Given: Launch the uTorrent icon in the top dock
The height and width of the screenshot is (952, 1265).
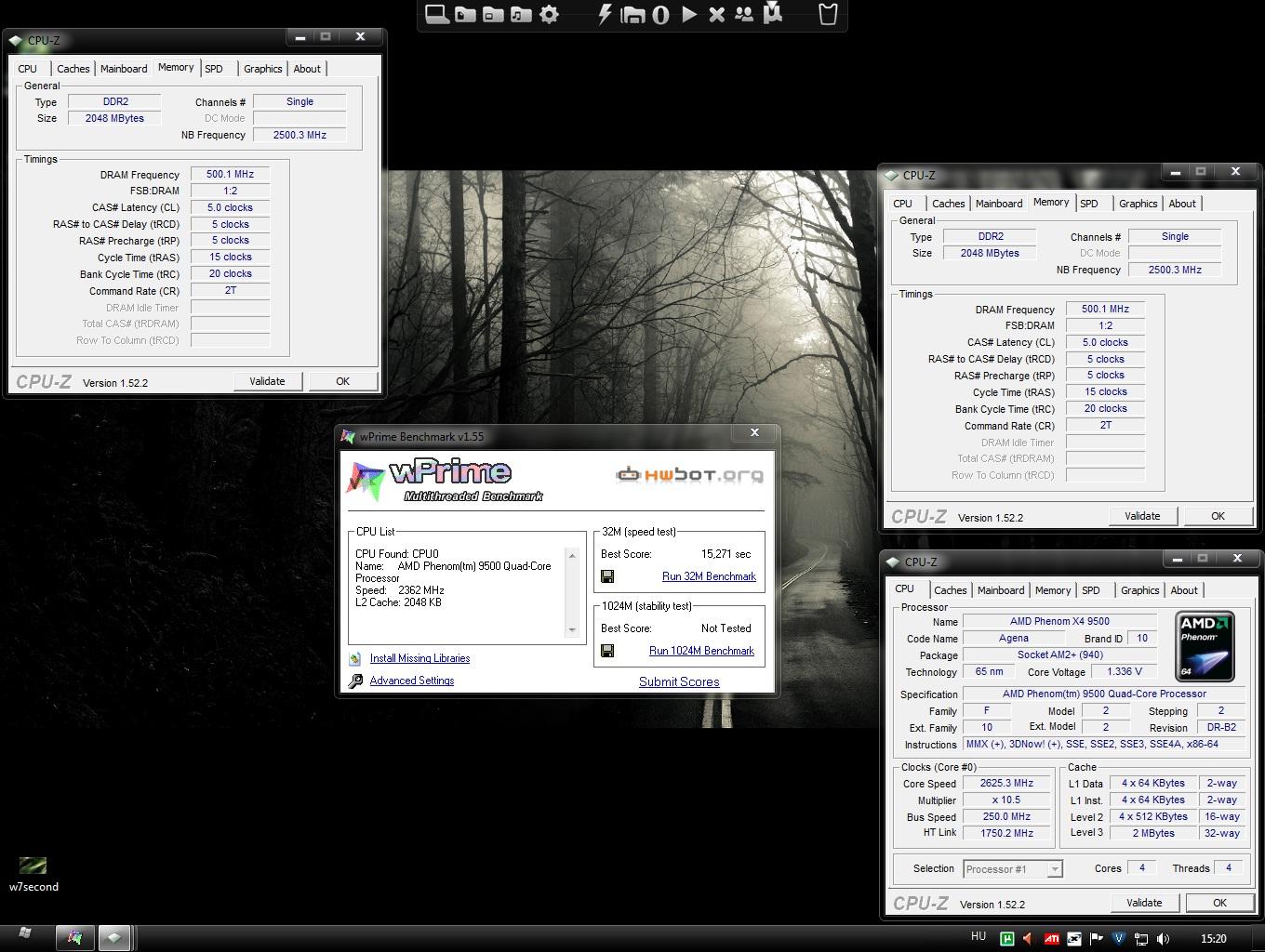Looking at the screenshot, I should [x=773, y=13].
